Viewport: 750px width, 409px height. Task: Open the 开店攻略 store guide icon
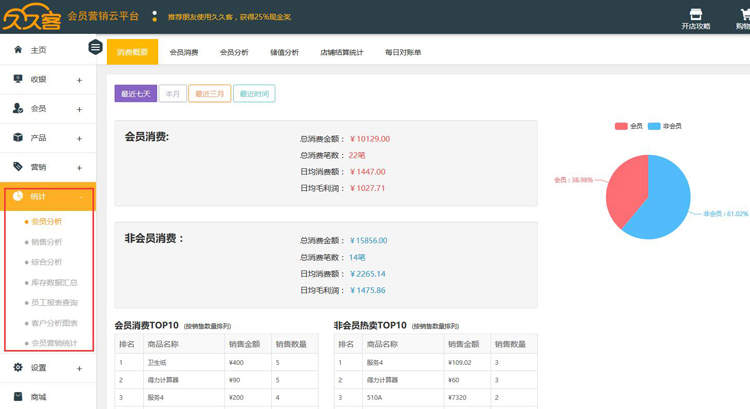pyautogui.click(x=696, y=14)
